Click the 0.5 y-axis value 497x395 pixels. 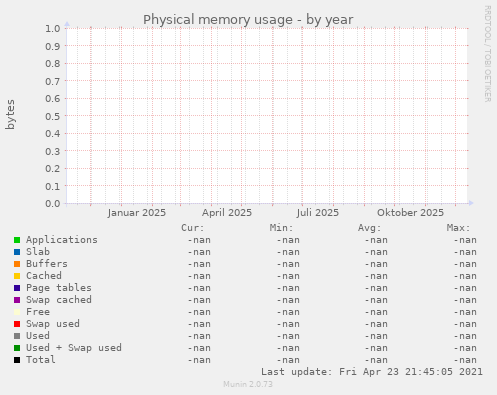53,116
